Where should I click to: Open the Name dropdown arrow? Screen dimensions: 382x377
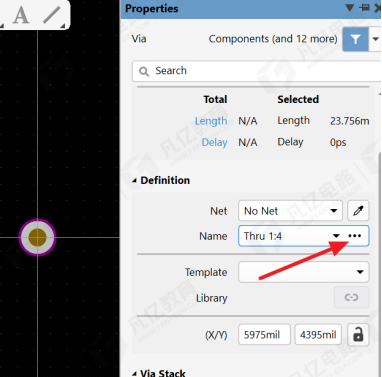click(x=336, y=236)
